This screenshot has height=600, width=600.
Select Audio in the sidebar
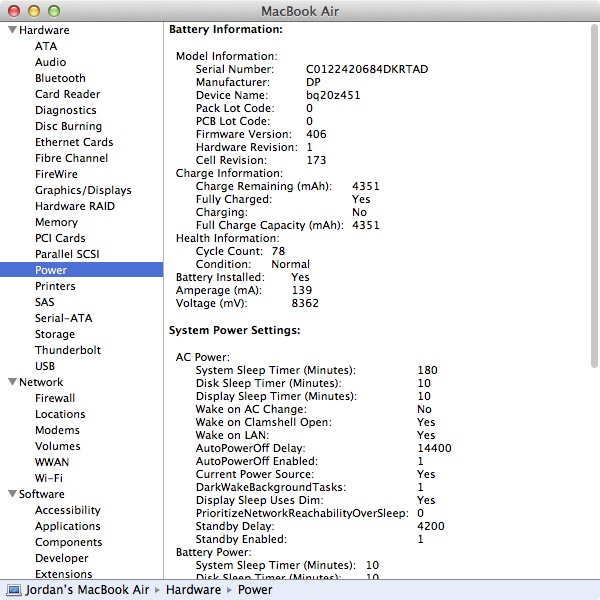(51, 62)
